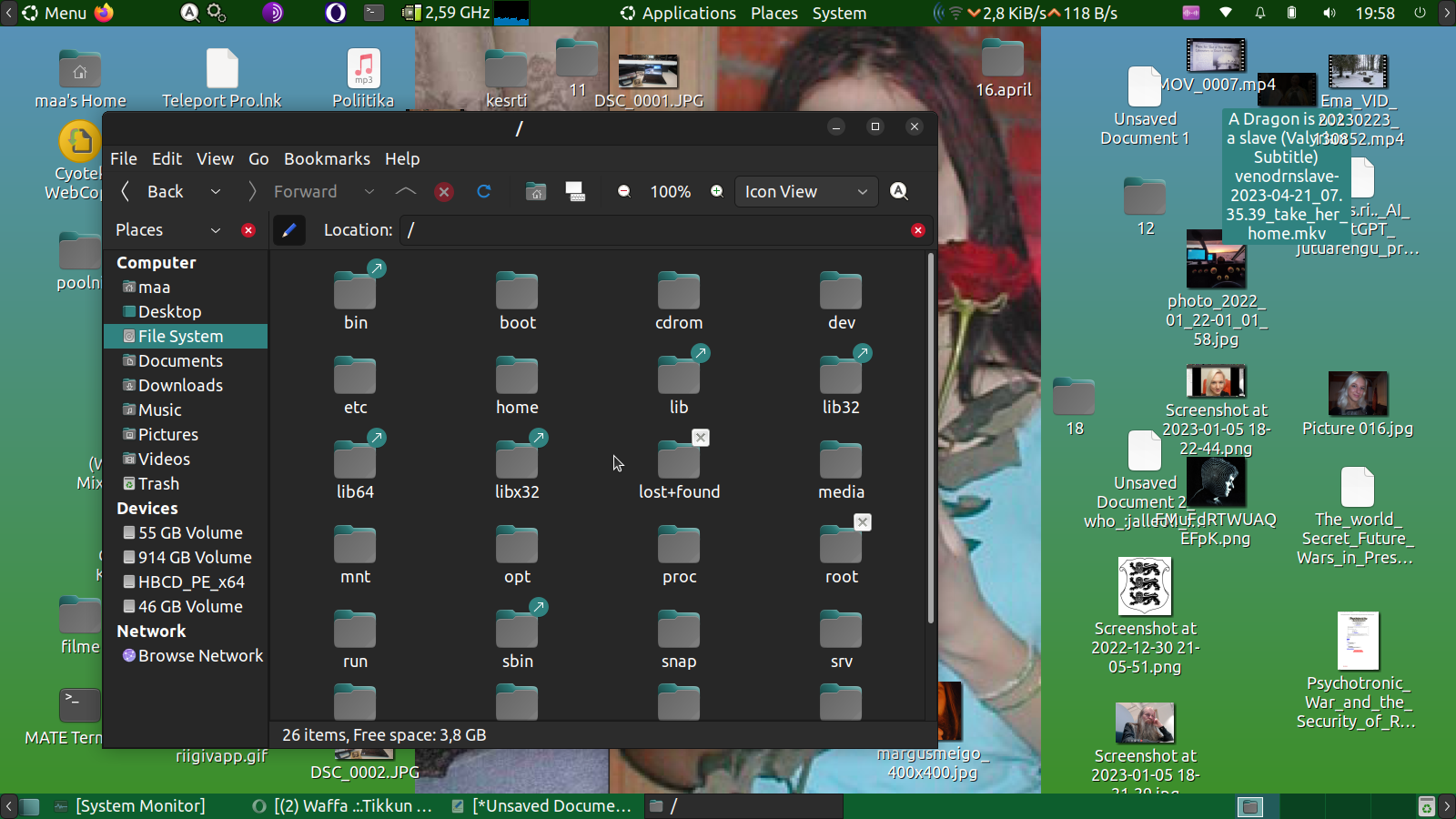1456x819 pixels.
Task: Go up to the parent folder
Action: point(406,191)
